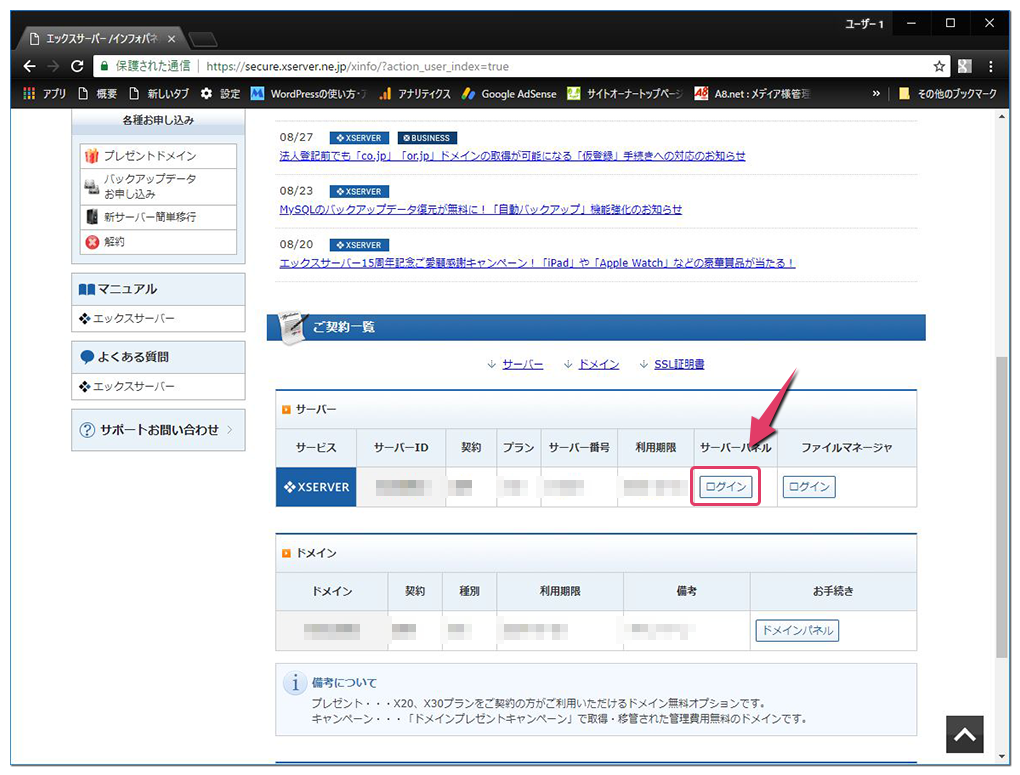Select プレゼントドメイン in the sidebar menu

point(150,156)
